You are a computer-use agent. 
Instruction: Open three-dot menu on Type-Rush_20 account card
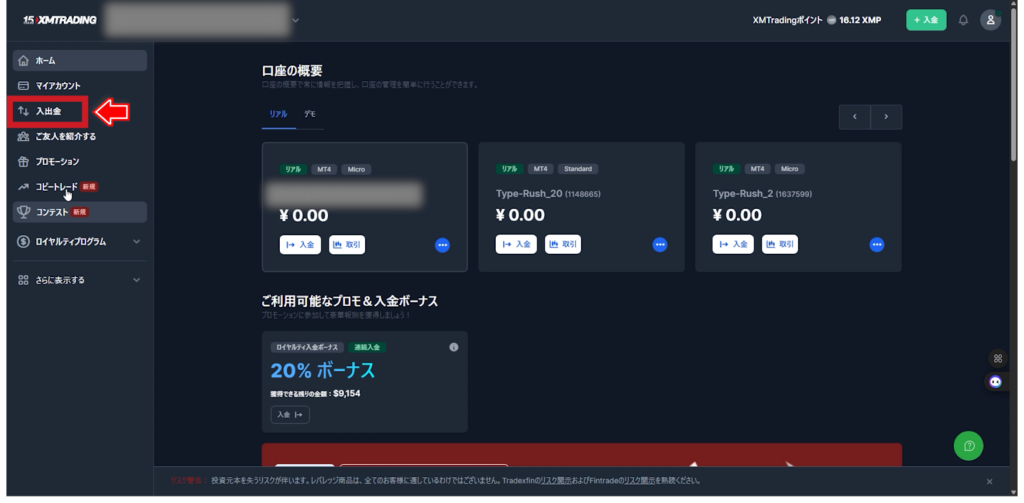(x=660, y=245)
